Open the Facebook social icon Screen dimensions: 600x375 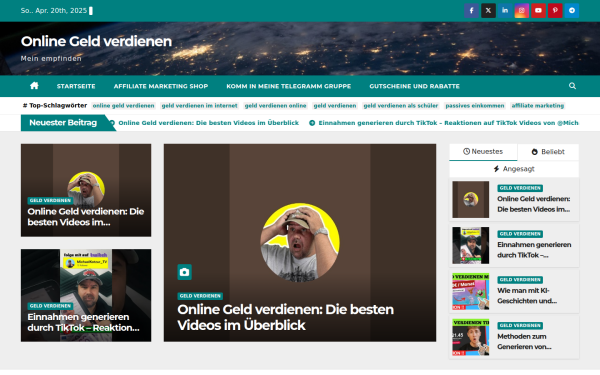(x=471, y=11)
